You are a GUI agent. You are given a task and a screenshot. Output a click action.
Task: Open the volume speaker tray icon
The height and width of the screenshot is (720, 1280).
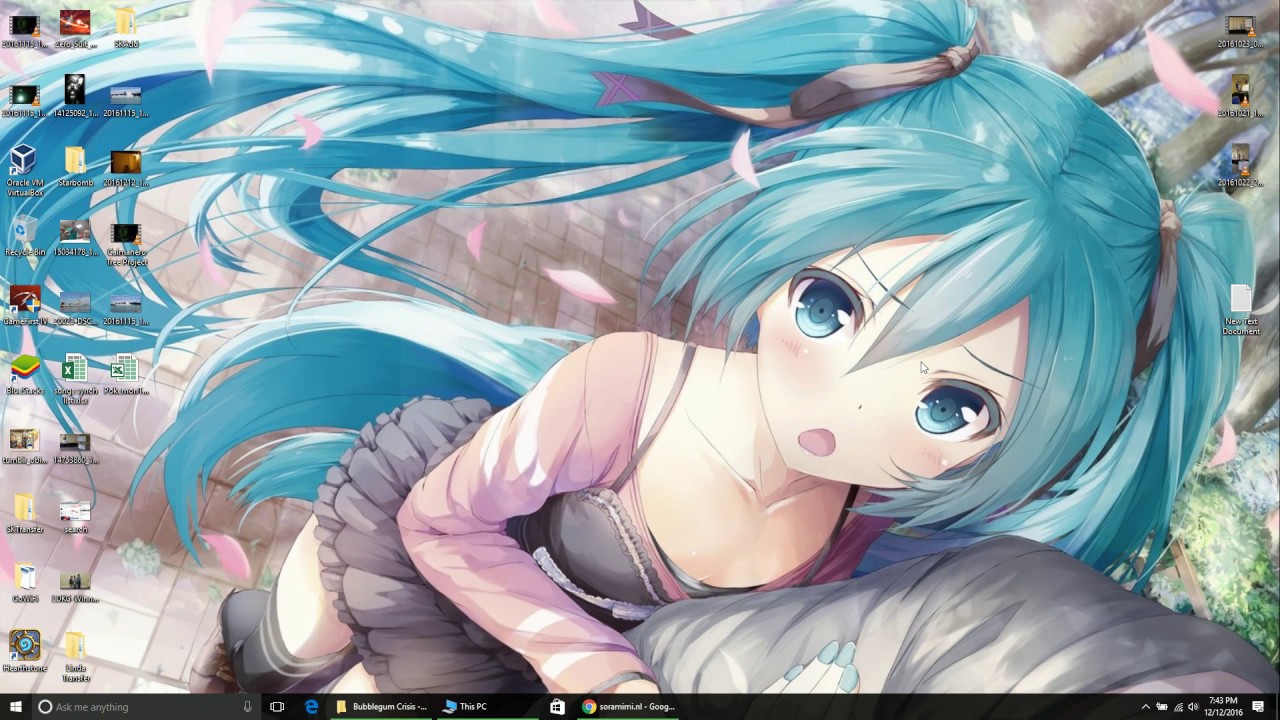pos(1193,707)
